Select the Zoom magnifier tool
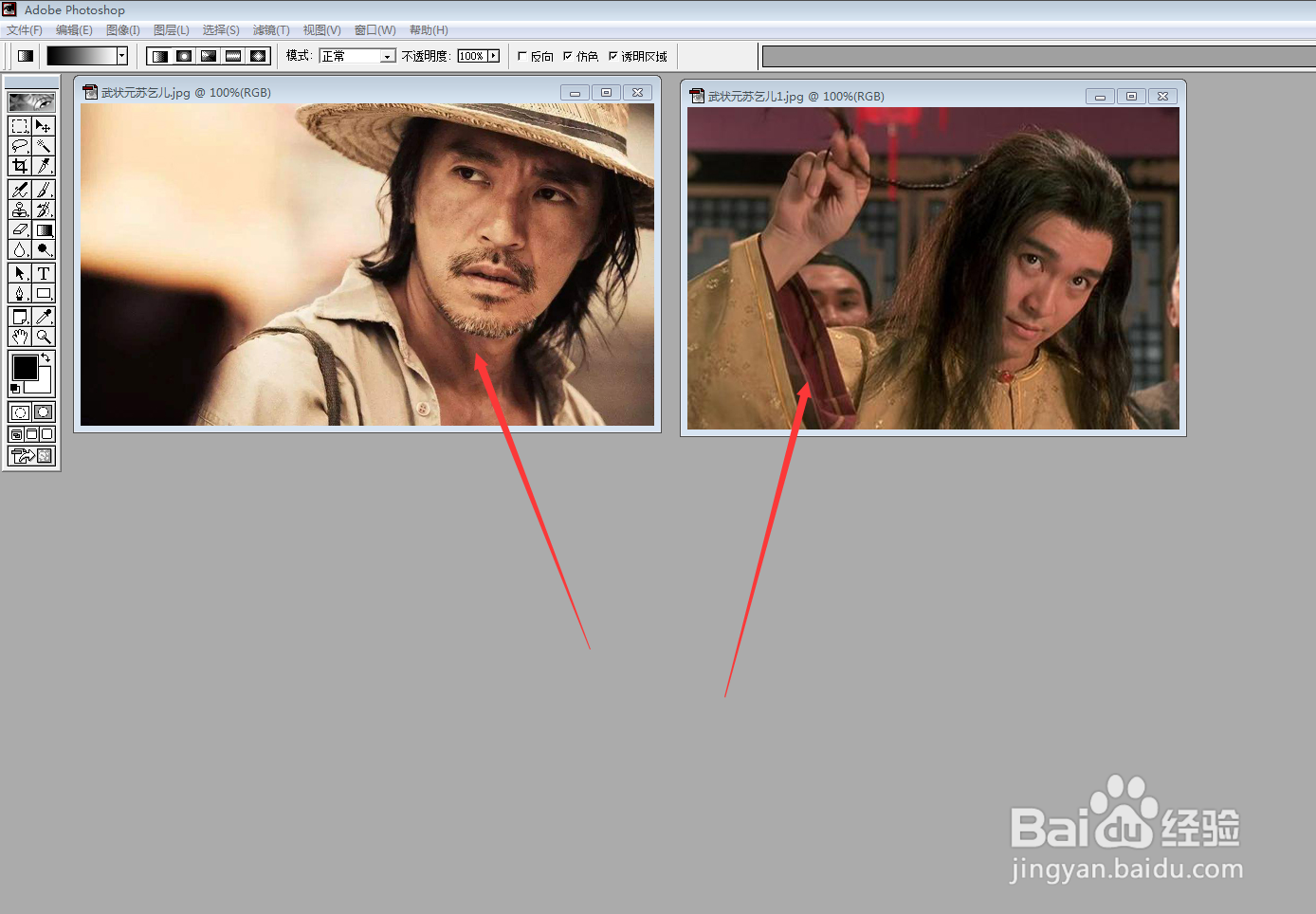 [44, 337]
